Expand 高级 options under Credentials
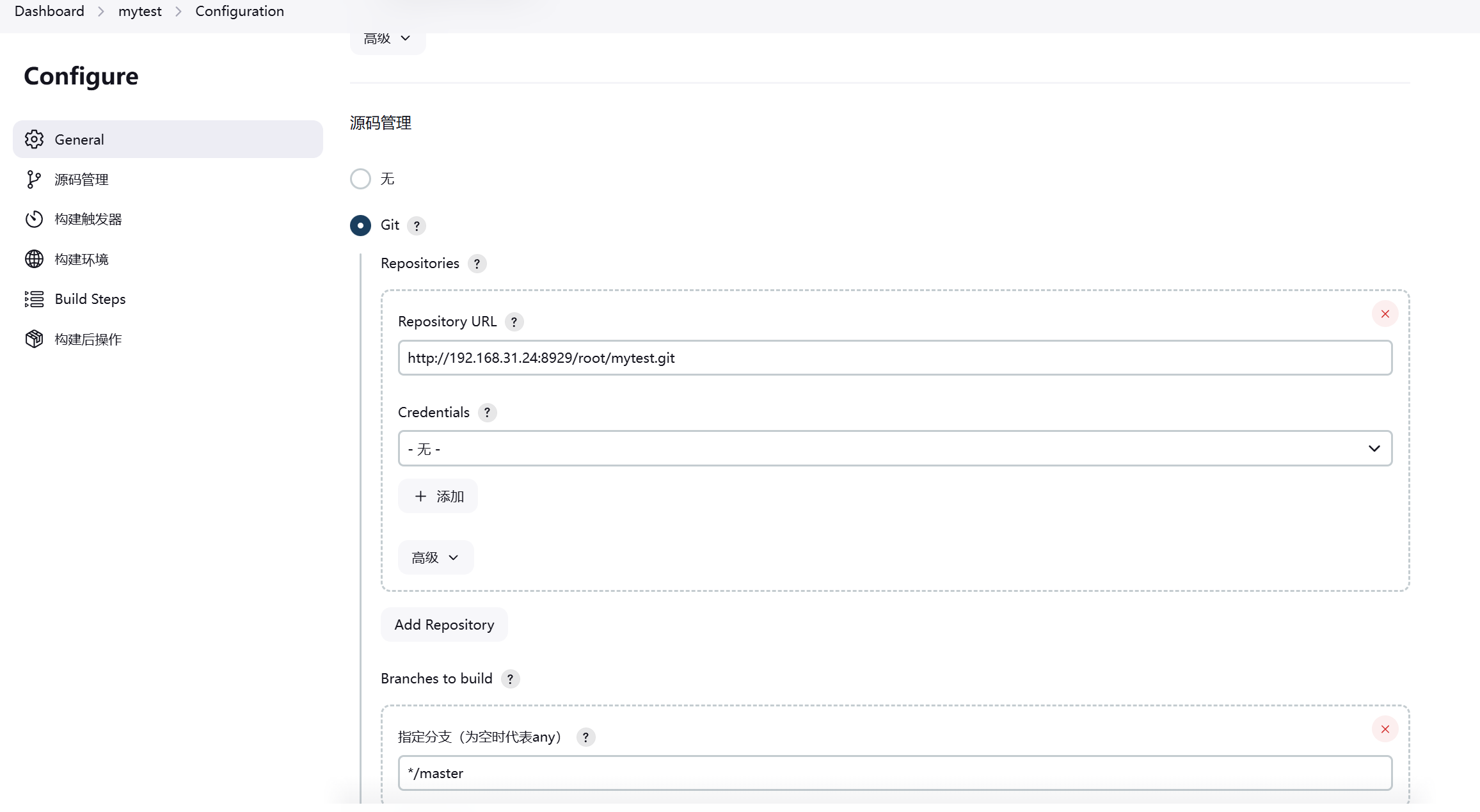This screenshot has width=1480, height=812. 436,557
